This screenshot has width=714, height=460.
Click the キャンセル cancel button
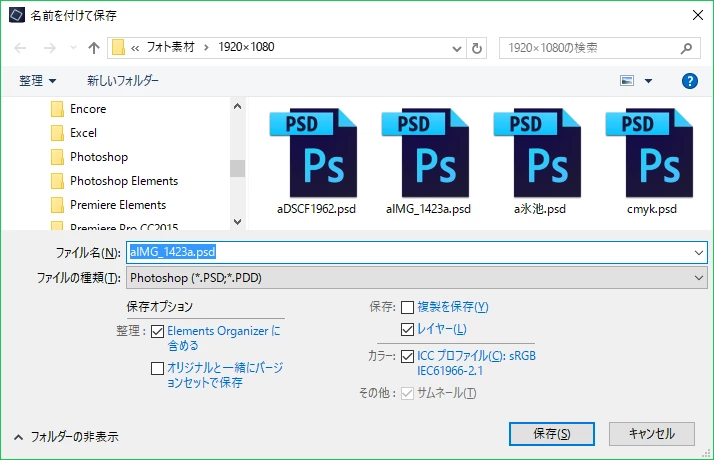click(x=652, y=434)
